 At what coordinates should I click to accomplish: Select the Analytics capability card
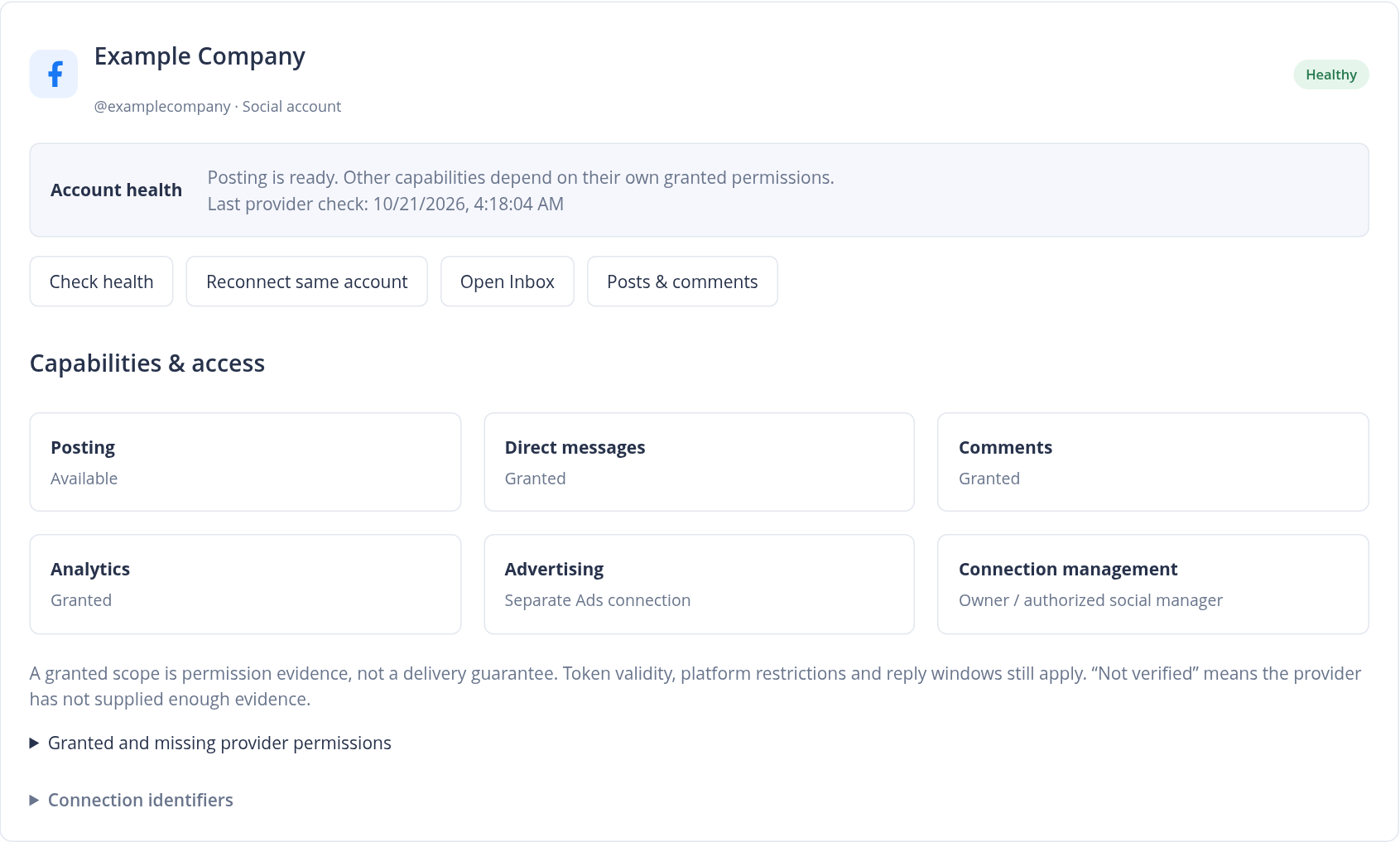(245, 585)
